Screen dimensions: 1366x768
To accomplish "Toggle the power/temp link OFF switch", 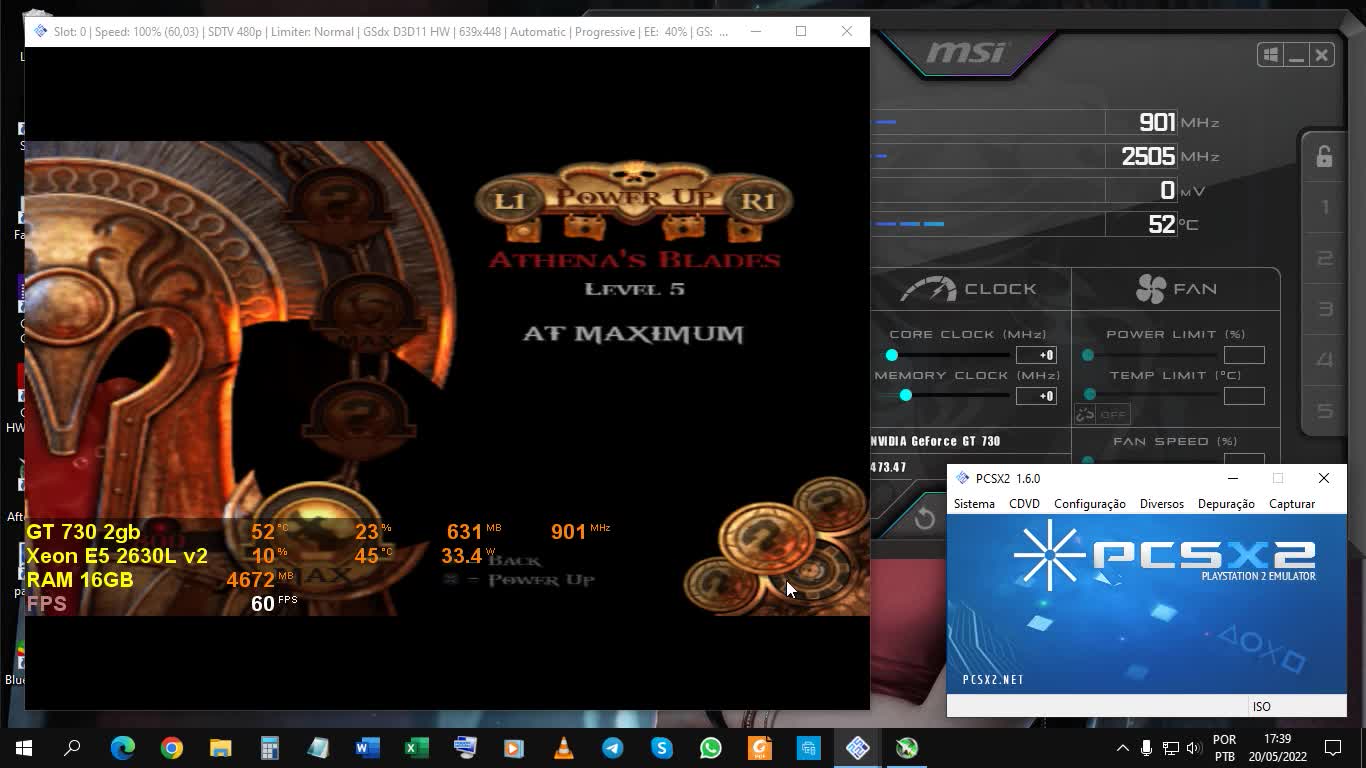I will click(x=1101, y=414).
